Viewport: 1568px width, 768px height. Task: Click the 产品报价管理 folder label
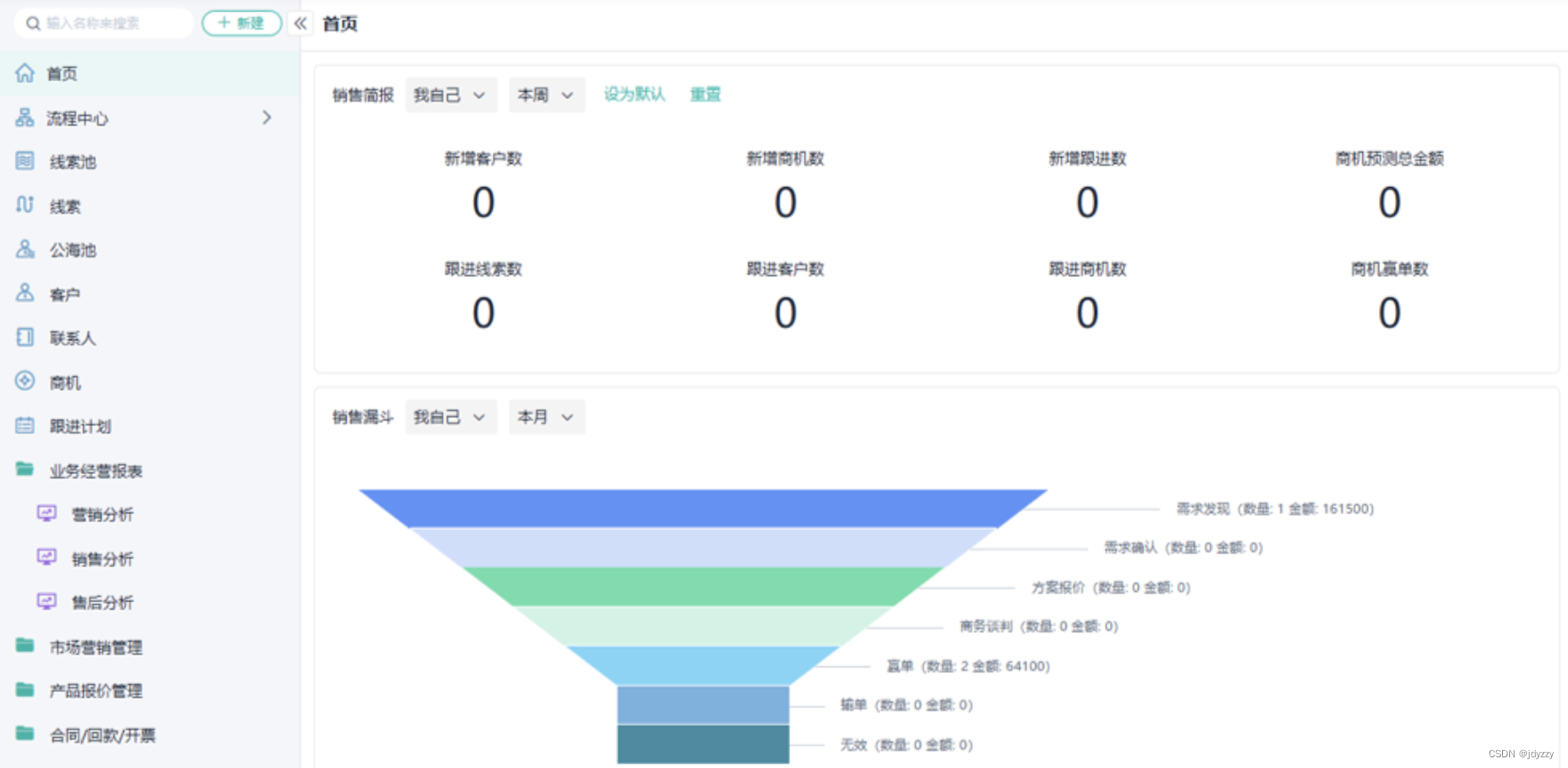click(x=96, y=690)
